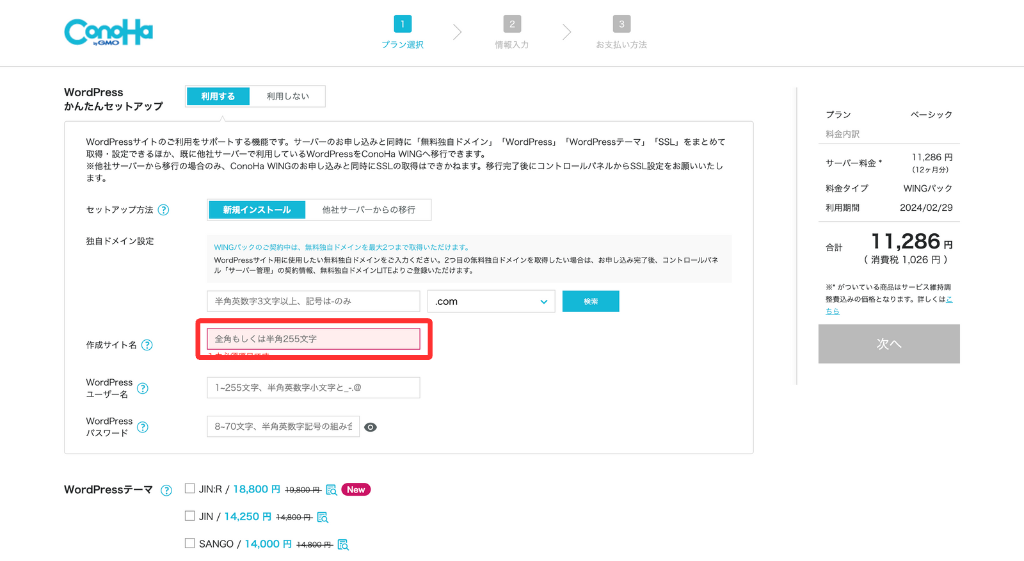Click the 検索 domain search button
Image resolution: width=1024 pixels, height=561 pixels.
point(590,301)
